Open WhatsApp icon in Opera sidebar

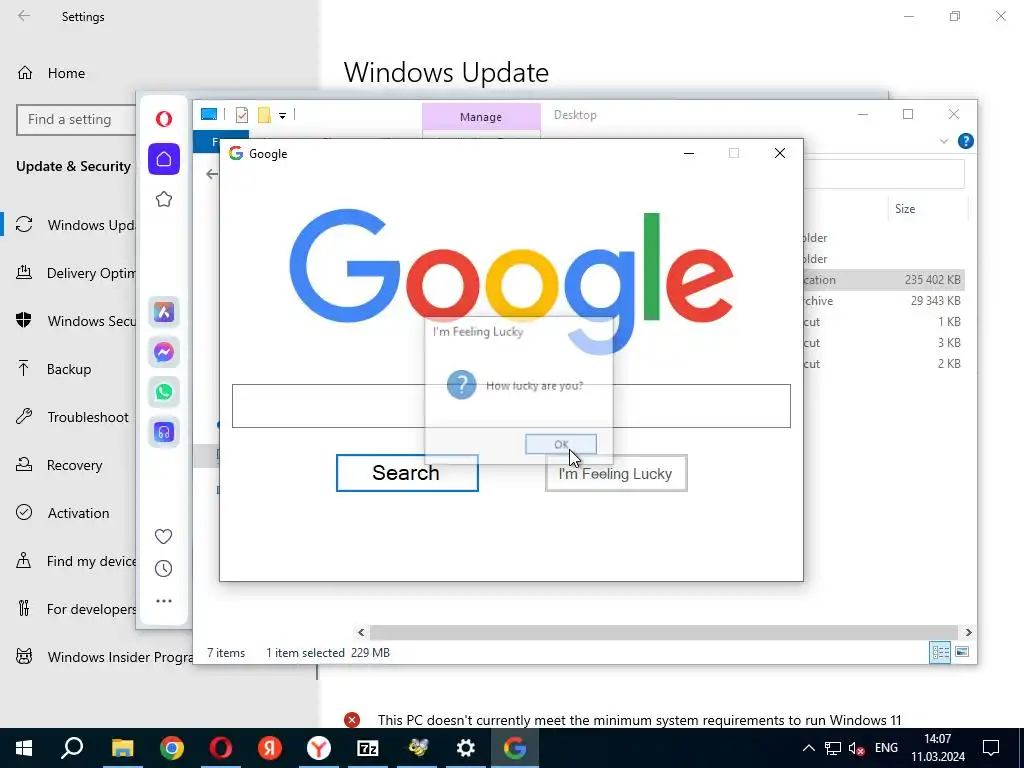(164, 392)
